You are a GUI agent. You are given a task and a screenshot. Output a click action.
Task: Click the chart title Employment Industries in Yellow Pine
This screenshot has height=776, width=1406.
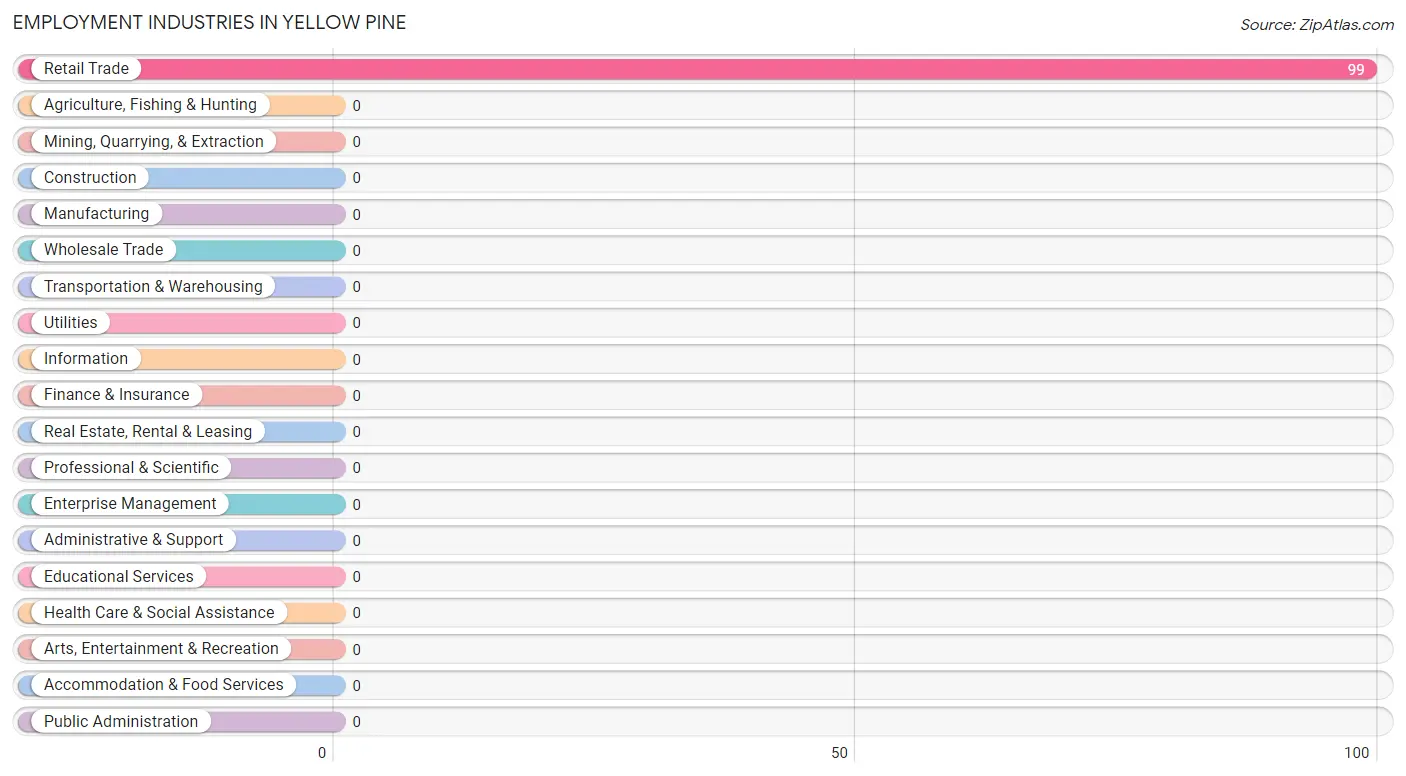click(x=210, y=22)
